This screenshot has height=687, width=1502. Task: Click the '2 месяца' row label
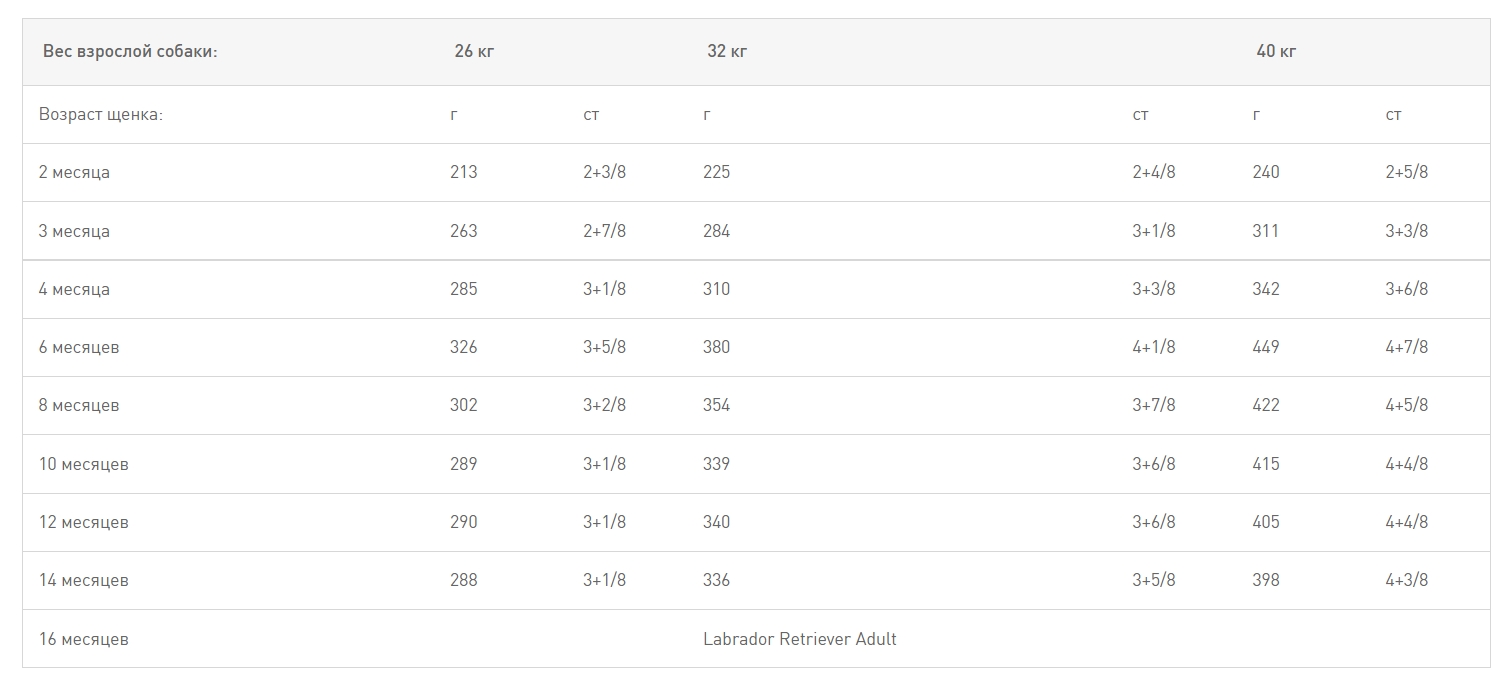click(x=74, y=173)
